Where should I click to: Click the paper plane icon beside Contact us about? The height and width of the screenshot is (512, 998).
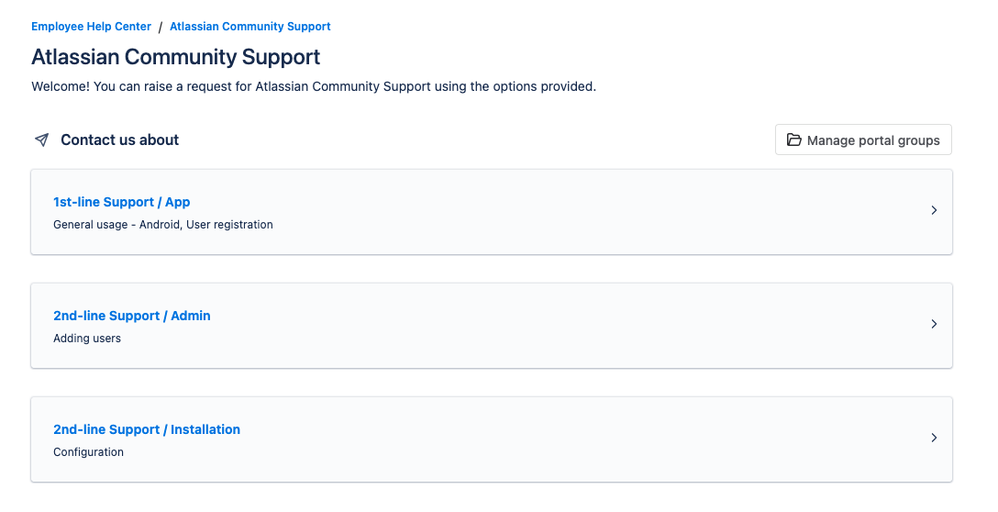pos(41,140)
